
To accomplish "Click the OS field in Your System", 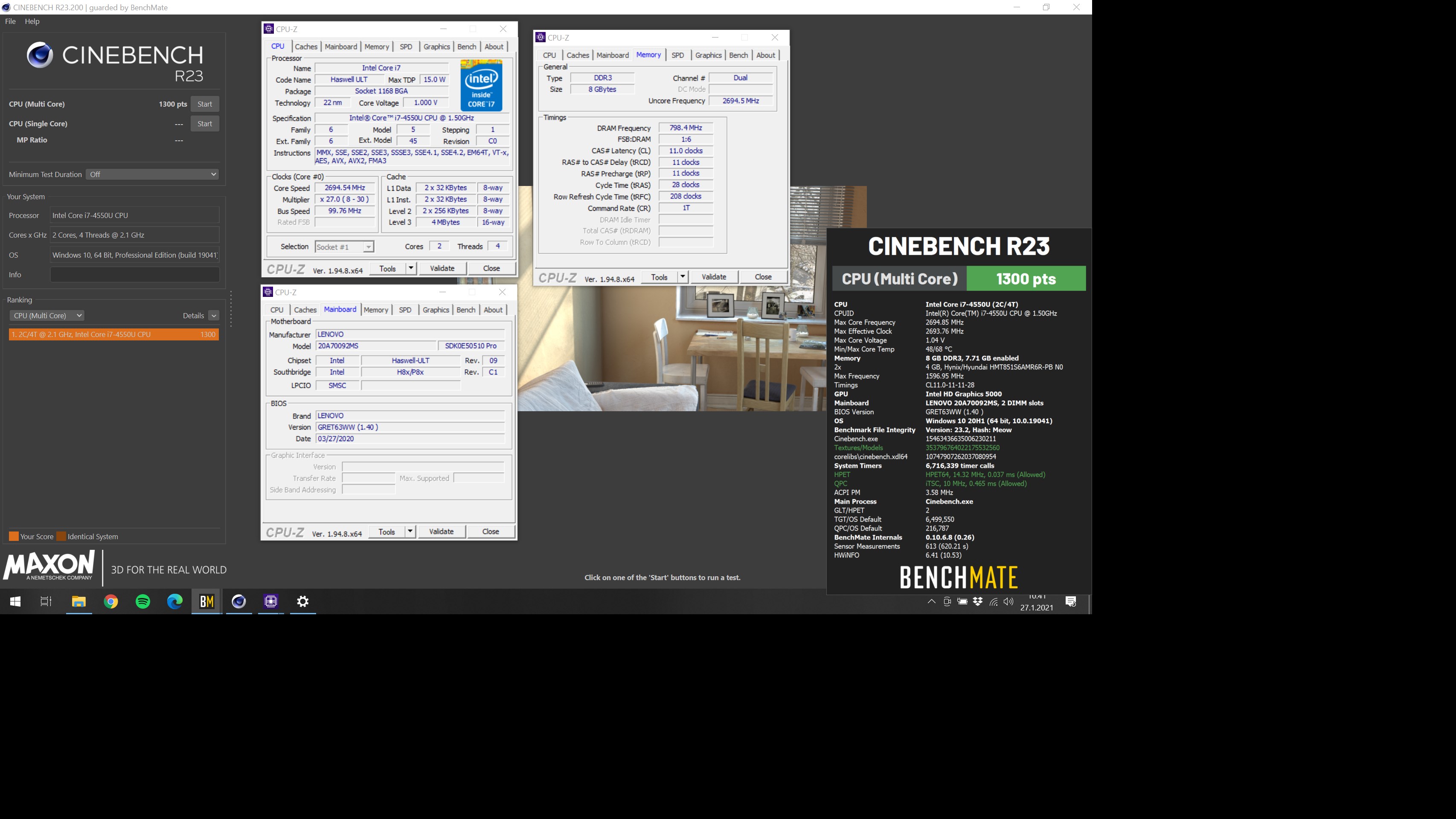I will point(134,254).
